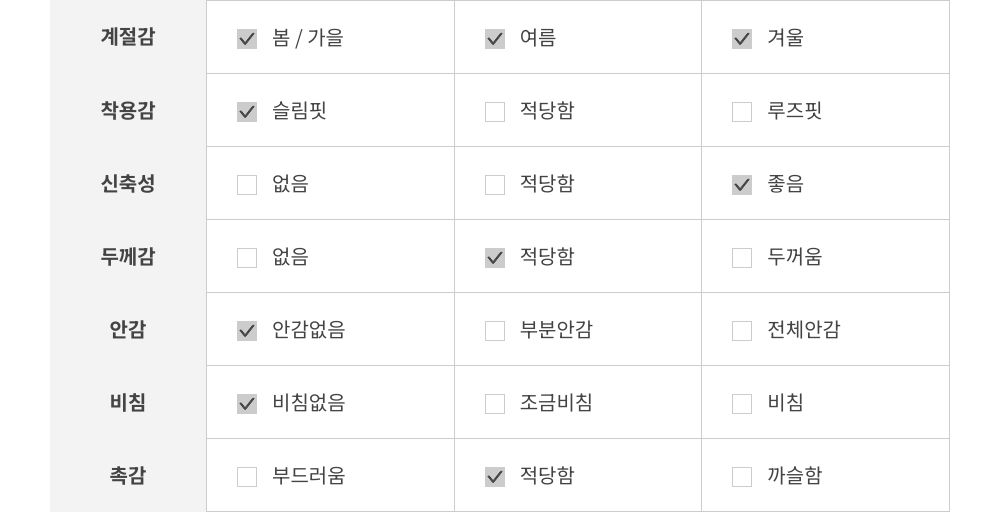Uncheck 적당함 in the 두께감 row
Viewport: 1000px width, 512px height.
[x=495, y=258]
